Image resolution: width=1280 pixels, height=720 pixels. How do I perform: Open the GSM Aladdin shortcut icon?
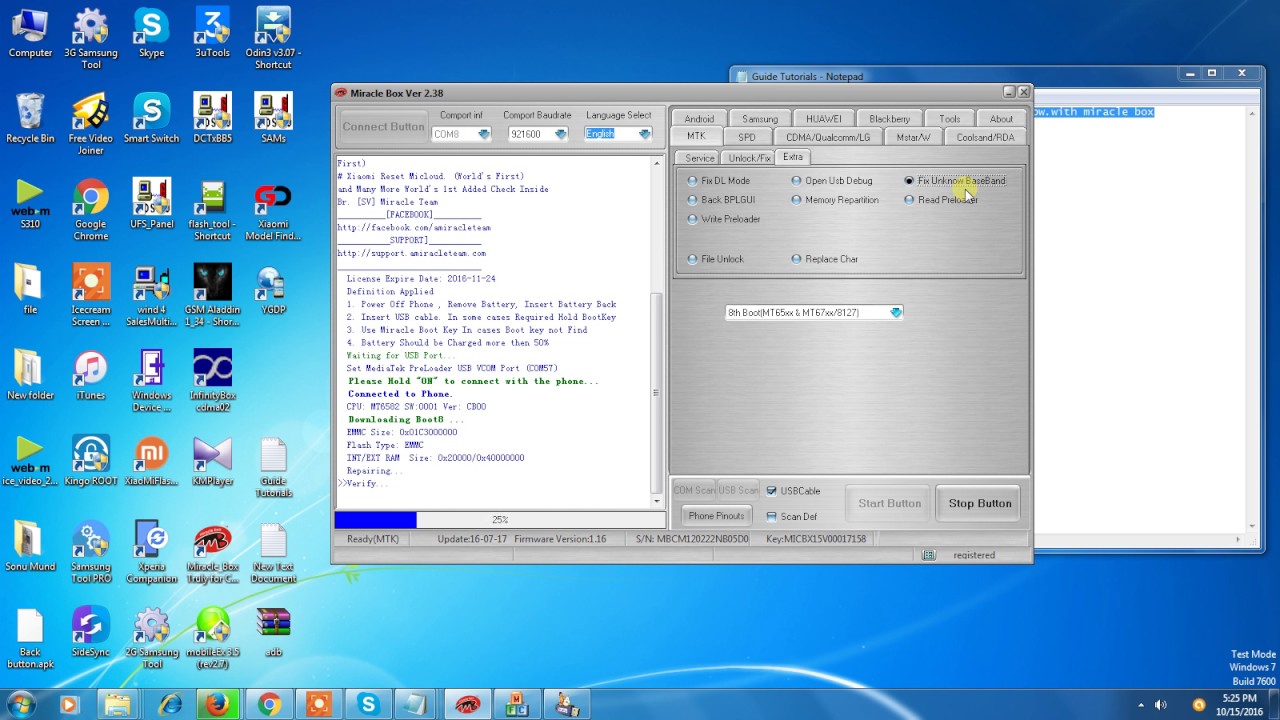click(212, 295)
